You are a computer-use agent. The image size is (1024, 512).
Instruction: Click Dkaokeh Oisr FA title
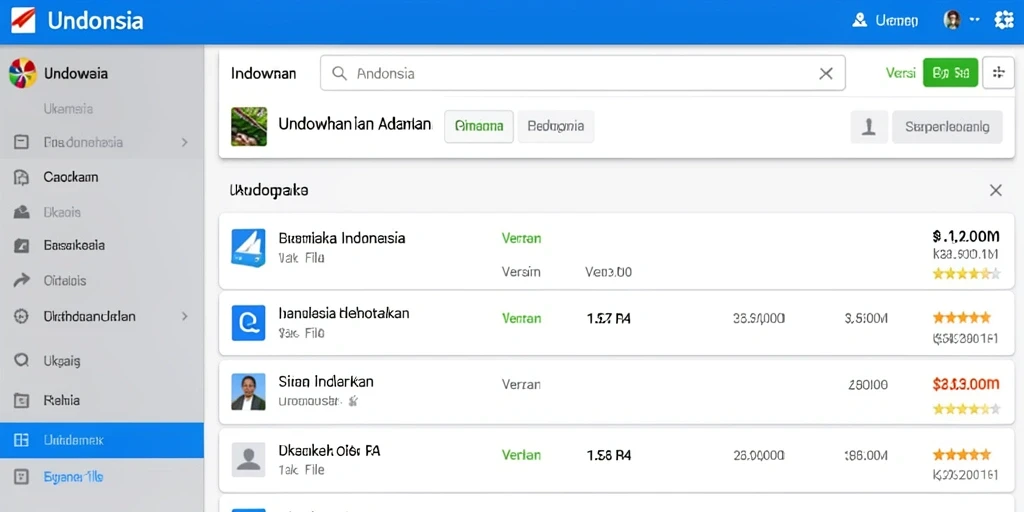tap(330, 450)
